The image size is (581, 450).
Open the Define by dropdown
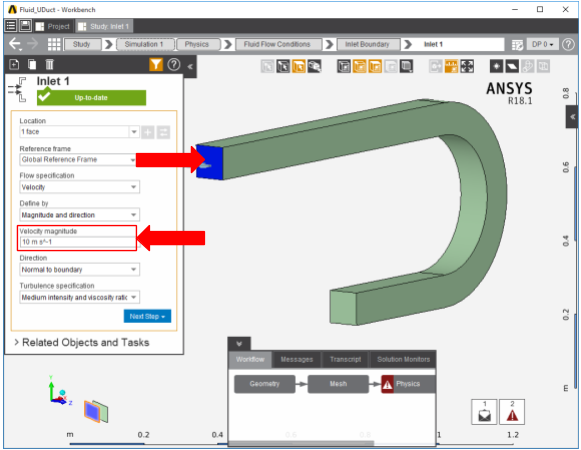79,215
